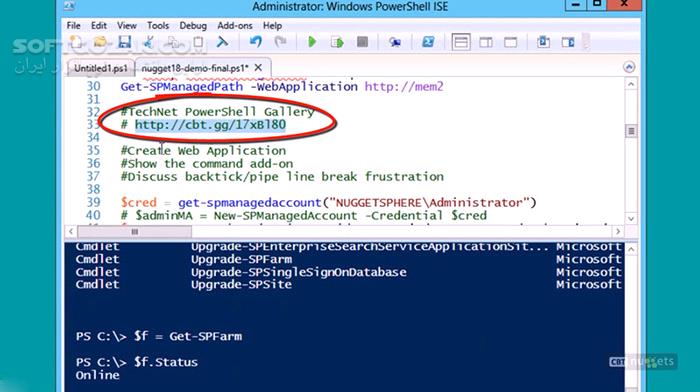Viewport: 700px width, 392px height.
Task: Open the Edit menu
Action: 99,25
